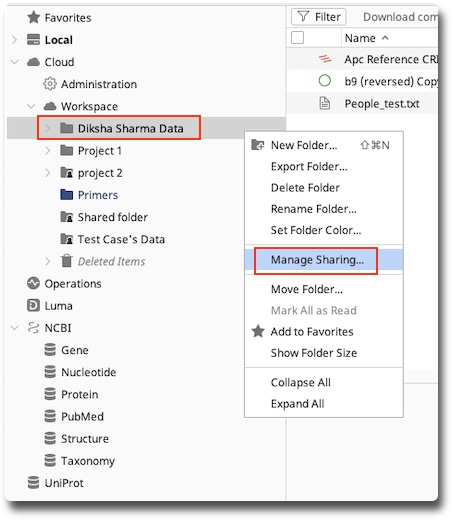
Task: Open the Administration tree item label
Action: (99, 84)
